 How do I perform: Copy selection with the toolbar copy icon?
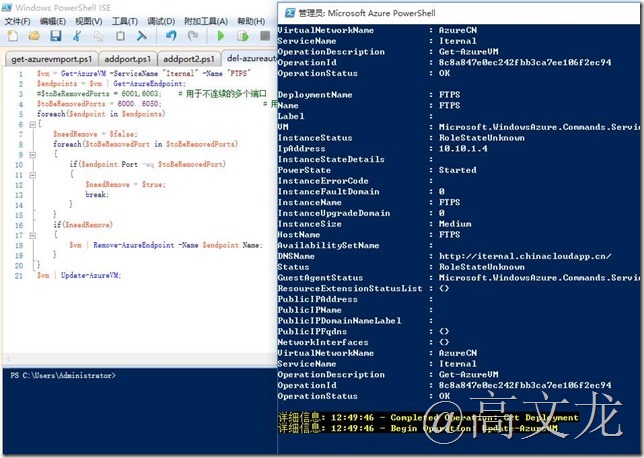(99, 36)
